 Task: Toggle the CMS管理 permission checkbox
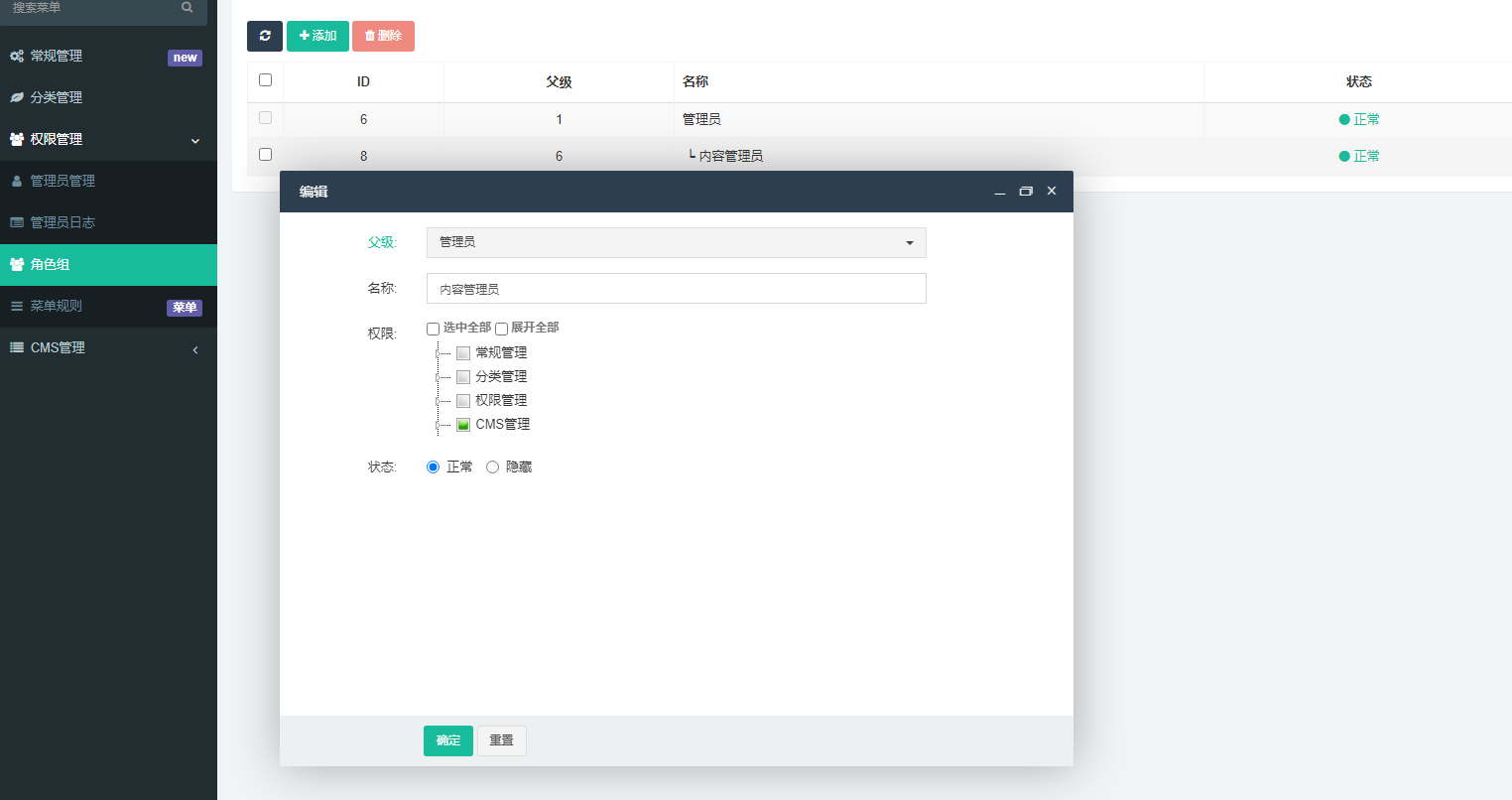(463, 425)
